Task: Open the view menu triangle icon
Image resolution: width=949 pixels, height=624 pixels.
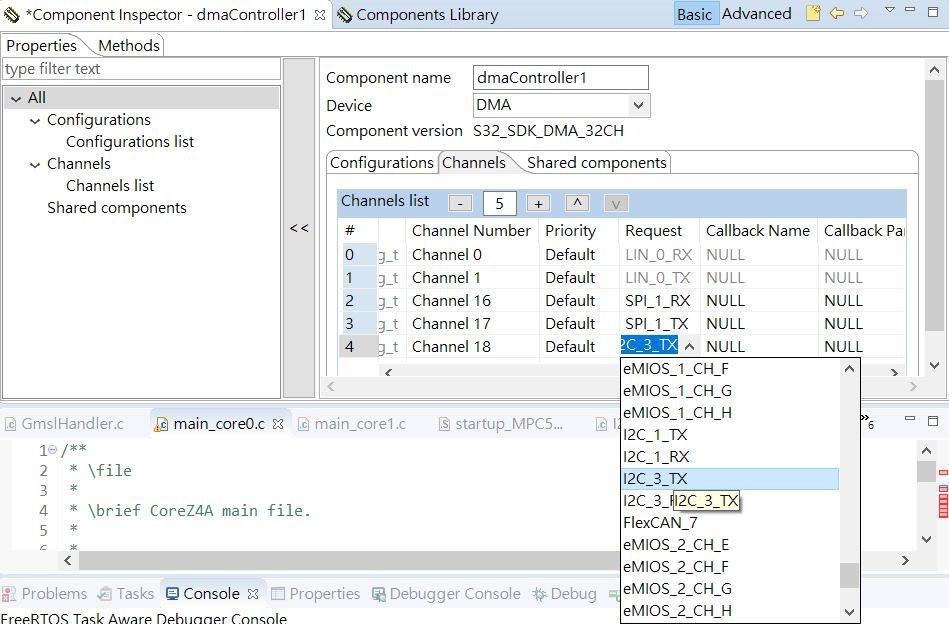Action: (x=890, y=10)
